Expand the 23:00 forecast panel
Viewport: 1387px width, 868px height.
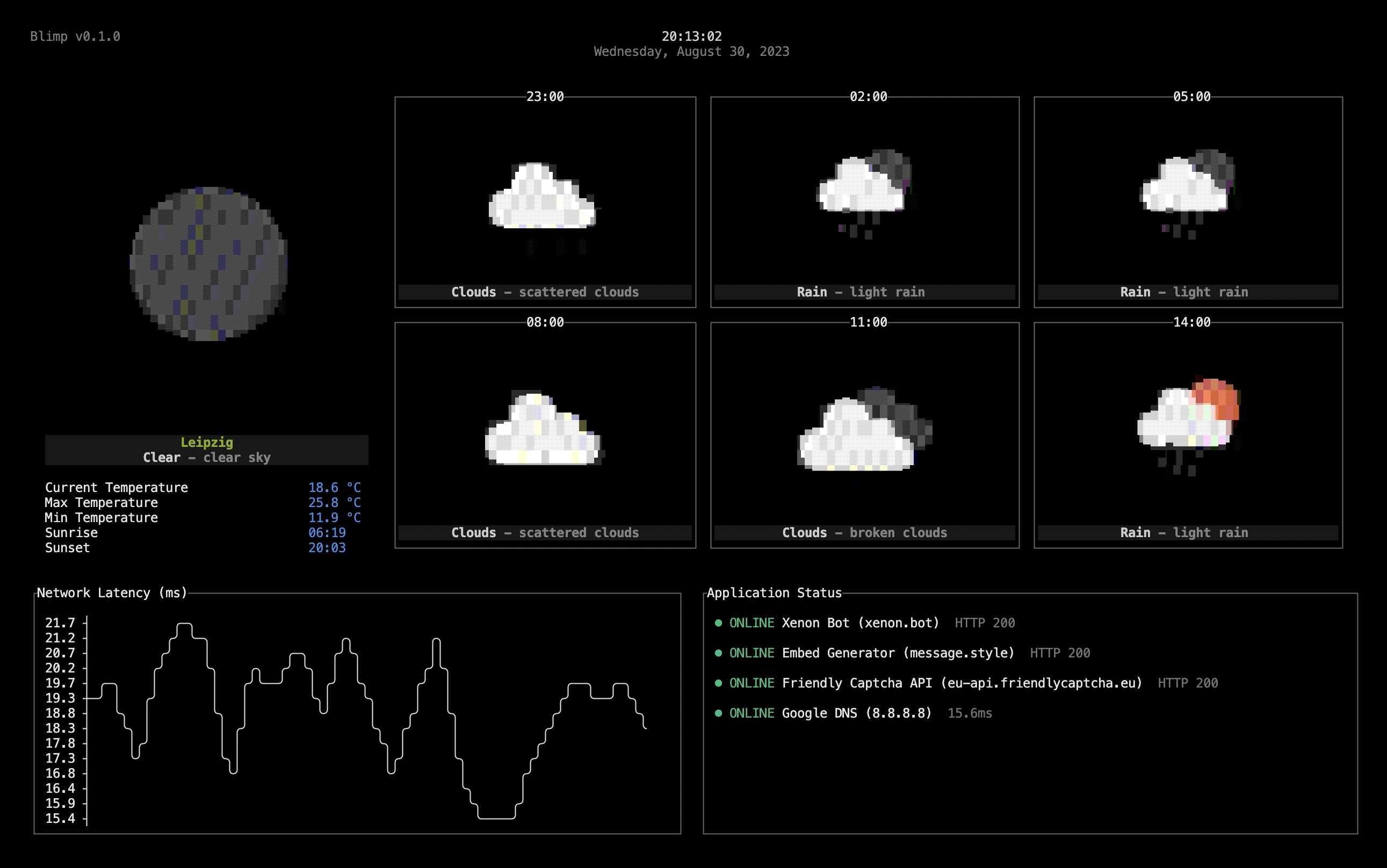[544, 97]
